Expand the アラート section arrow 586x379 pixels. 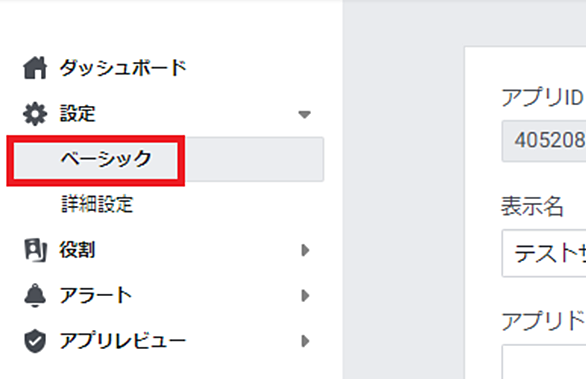305,296
